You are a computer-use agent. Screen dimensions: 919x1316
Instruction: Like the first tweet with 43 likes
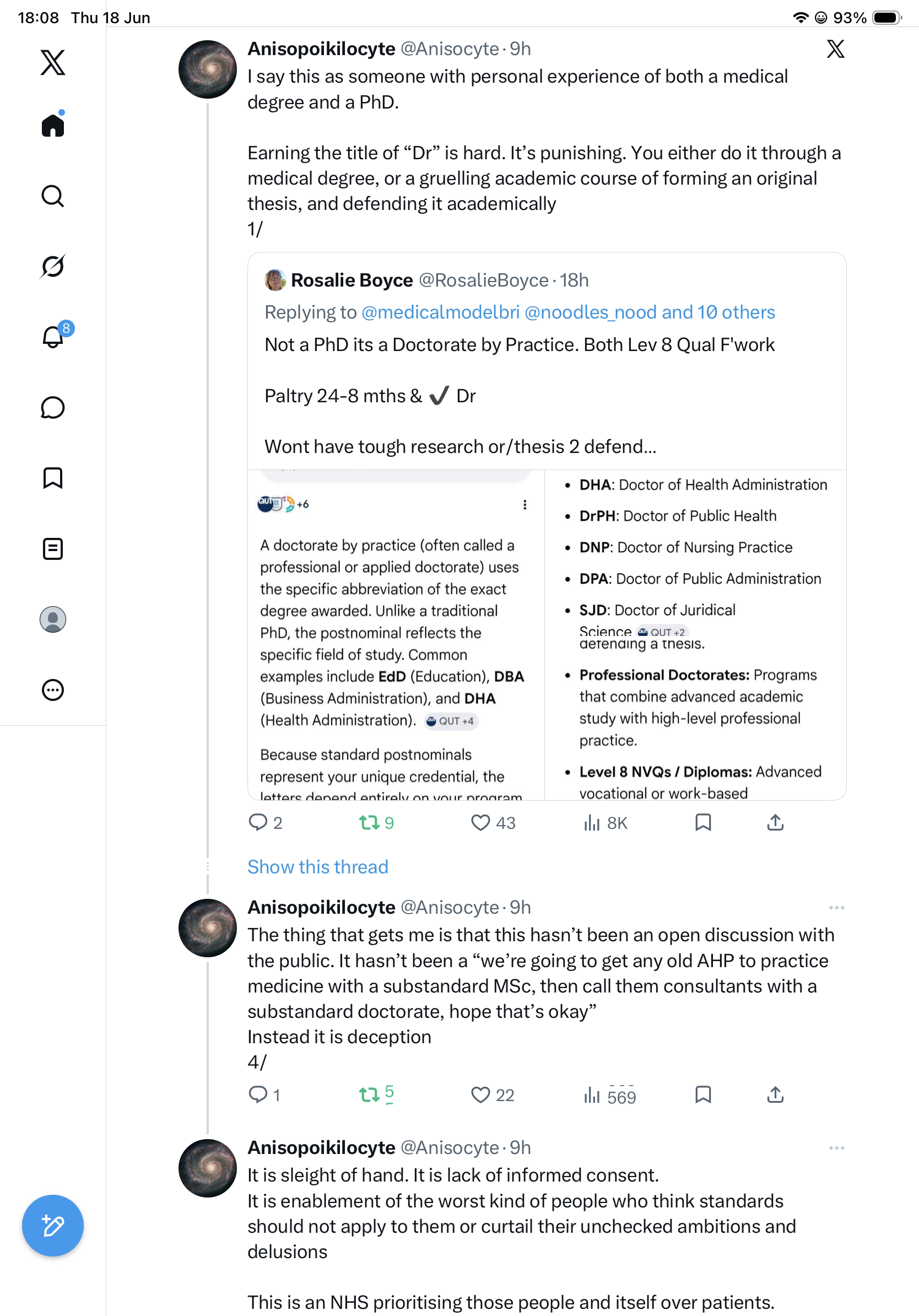493,822
